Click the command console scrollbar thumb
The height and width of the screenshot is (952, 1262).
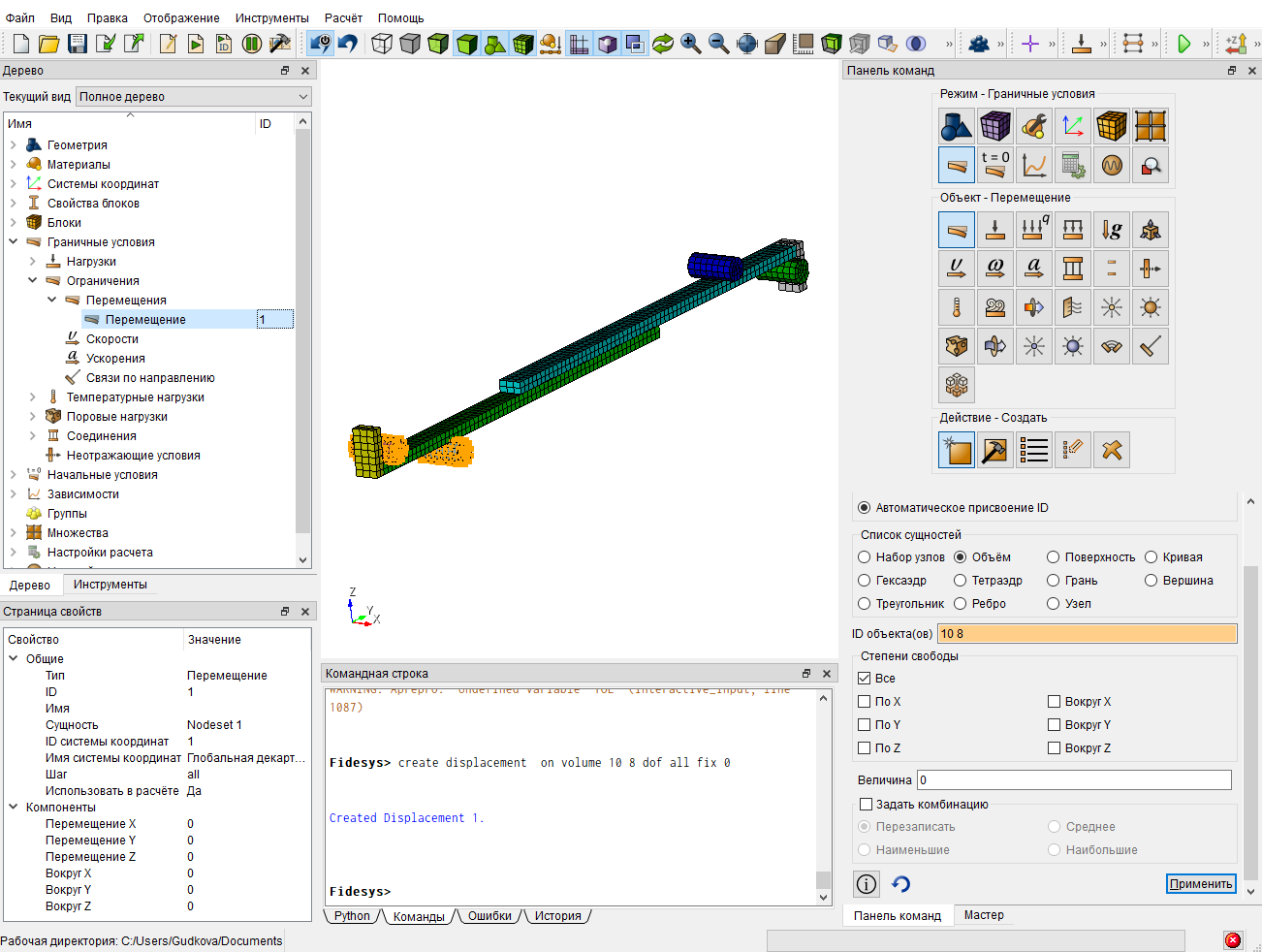tap(824, 879)
